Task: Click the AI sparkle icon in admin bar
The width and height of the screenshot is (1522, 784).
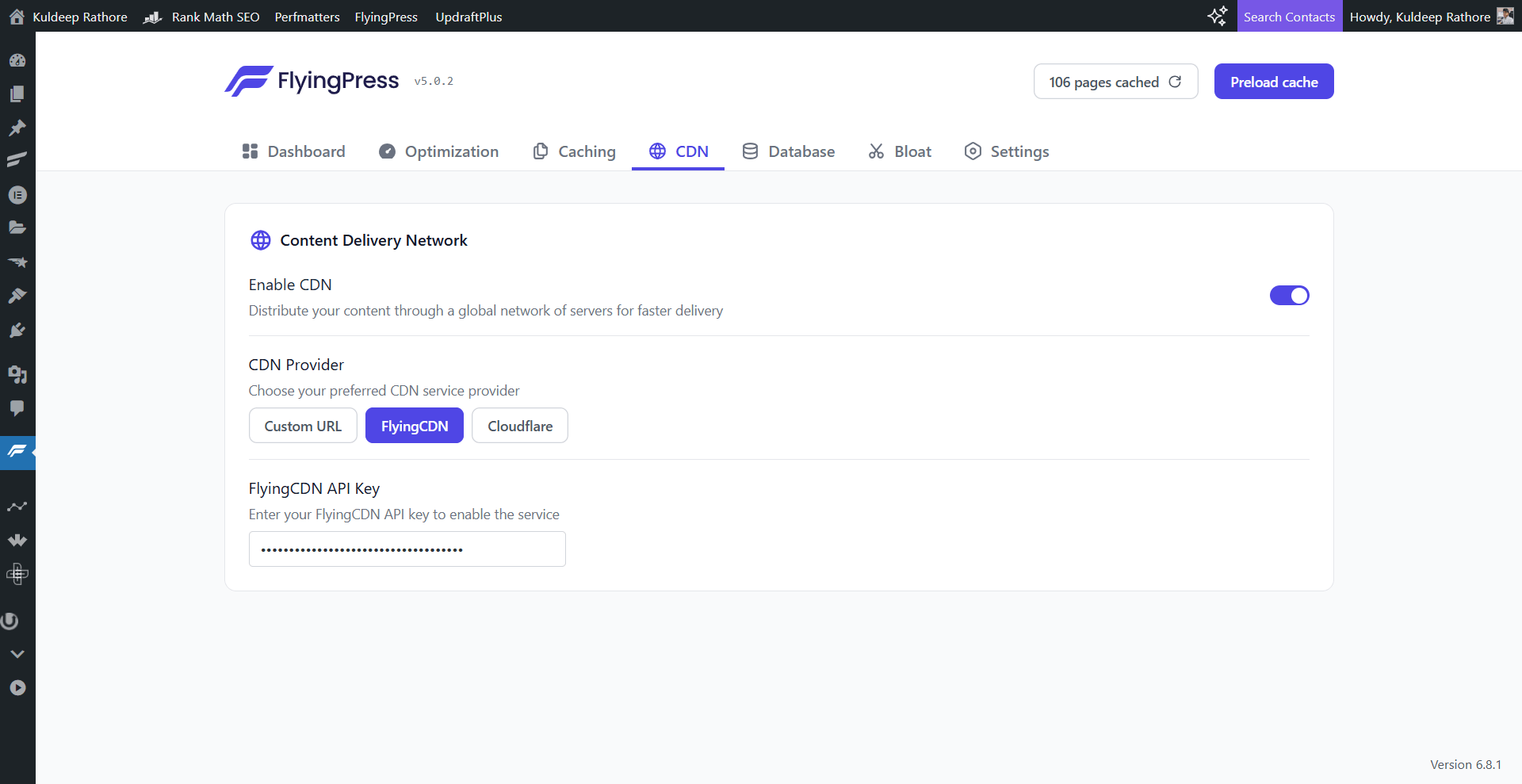Action: tap(1218, 16)
